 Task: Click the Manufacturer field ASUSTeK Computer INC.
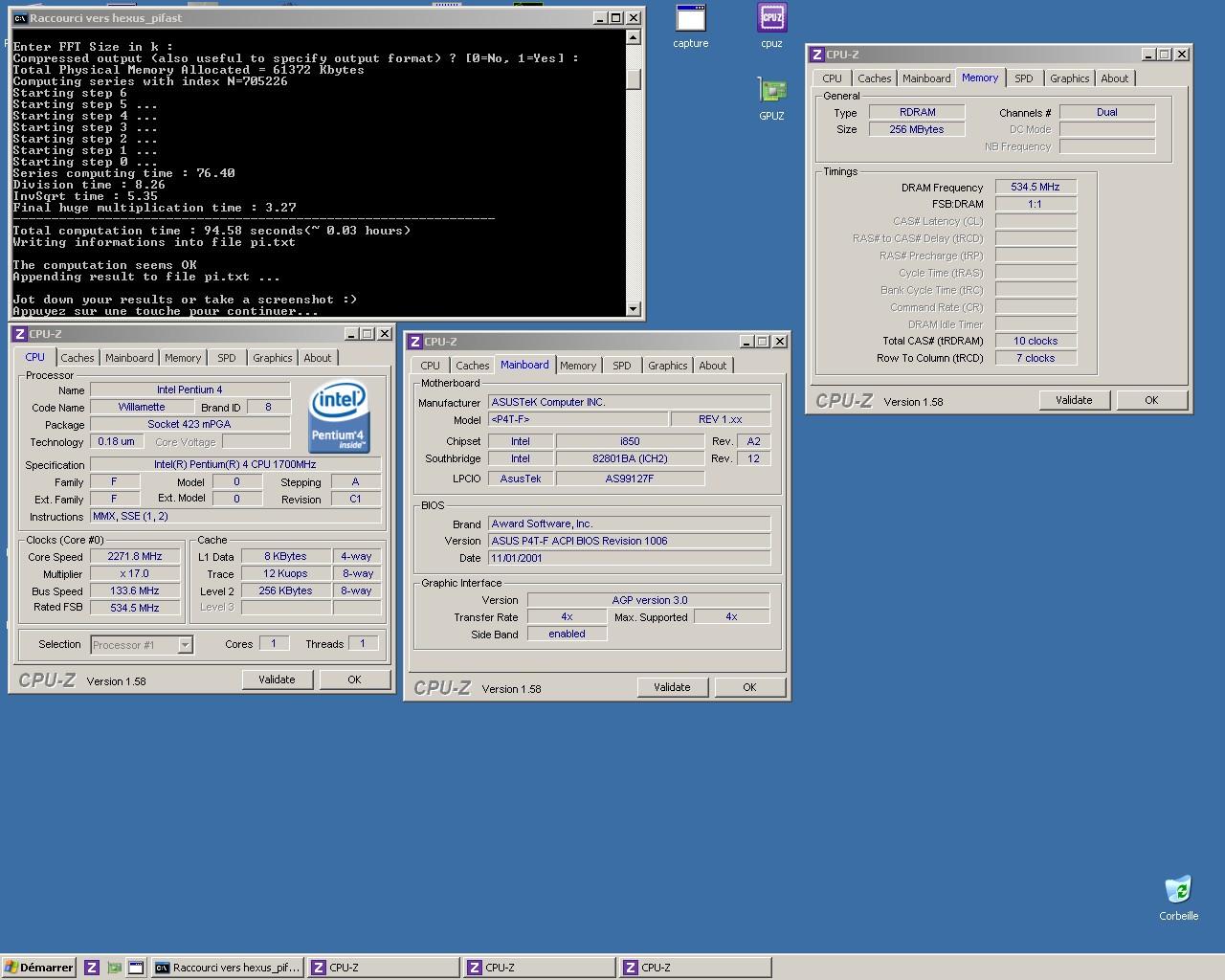coord(629,402)
